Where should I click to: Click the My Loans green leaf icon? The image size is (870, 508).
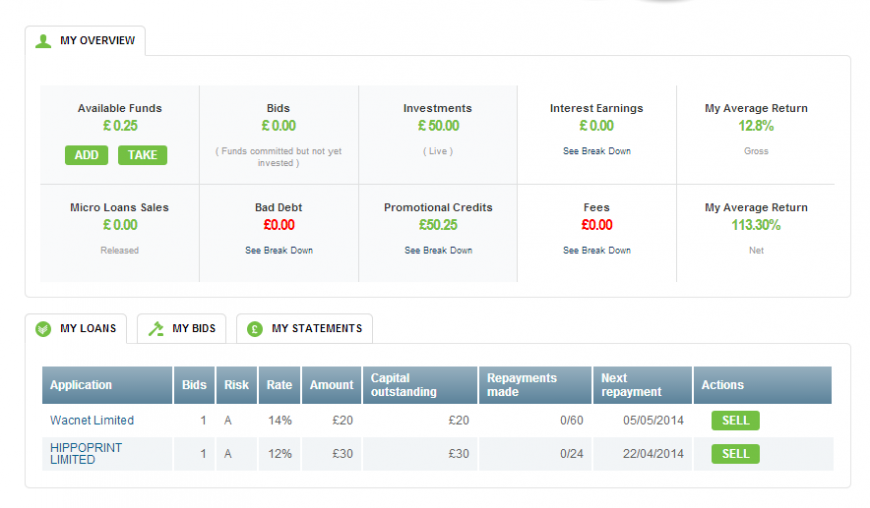point(43,329)
